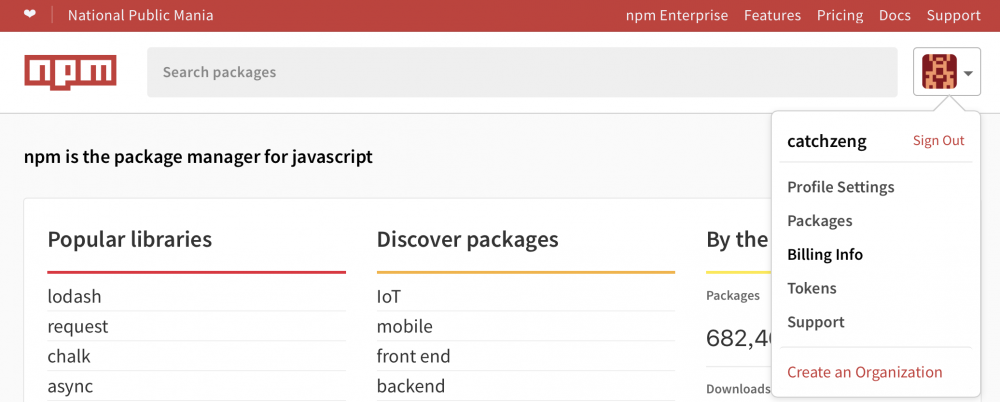1000x402 pixels.
Task: Select Support in the account menu
Action: click(816, 322)
